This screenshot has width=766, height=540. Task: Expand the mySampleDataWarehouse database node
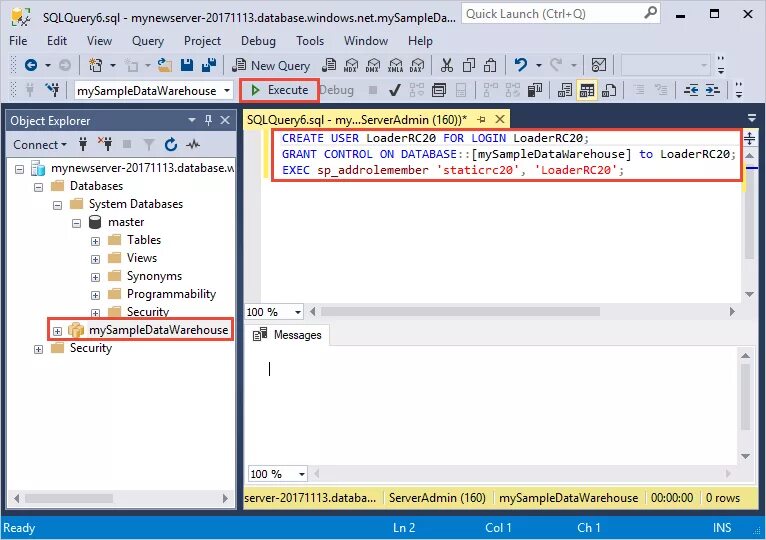[58, 331]
